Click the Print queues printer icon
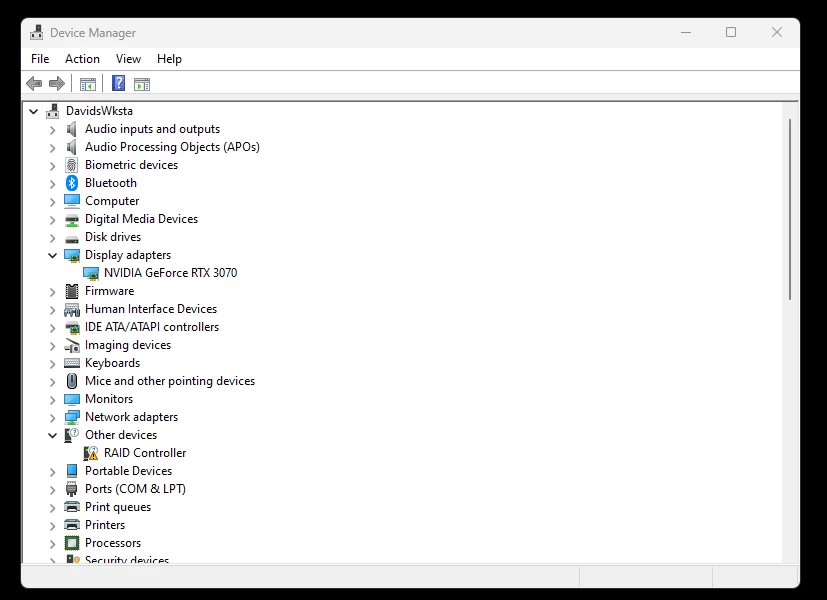827x600 pixels. [x=72, y=507]
